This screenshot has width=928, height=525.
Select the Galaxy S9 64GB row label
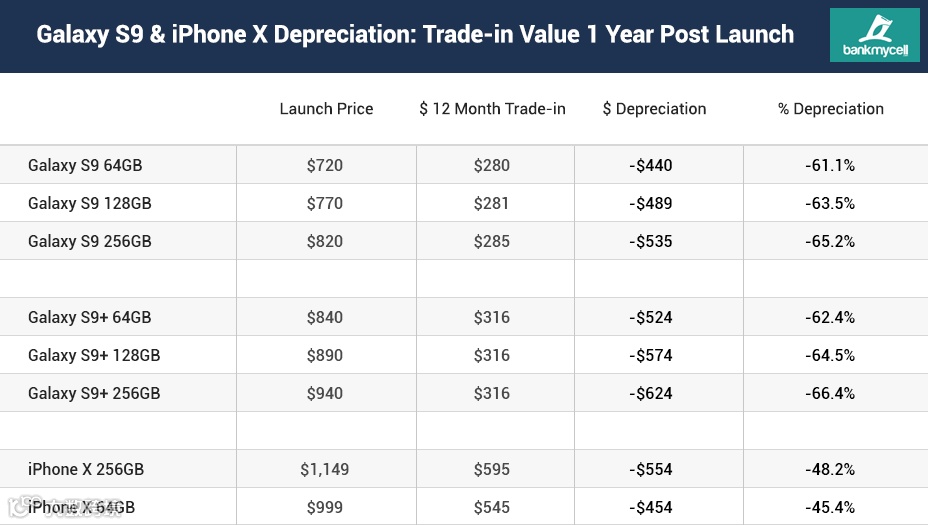coord(85,165)
